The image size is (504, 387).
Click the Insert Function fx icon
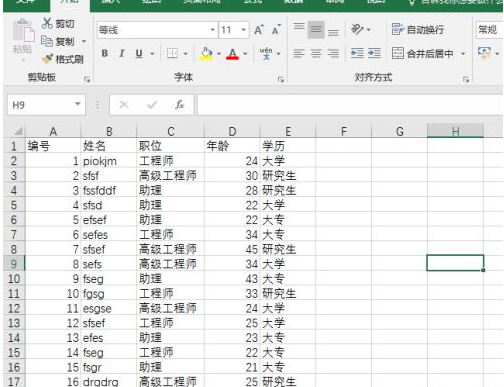(x=180, y=105)
